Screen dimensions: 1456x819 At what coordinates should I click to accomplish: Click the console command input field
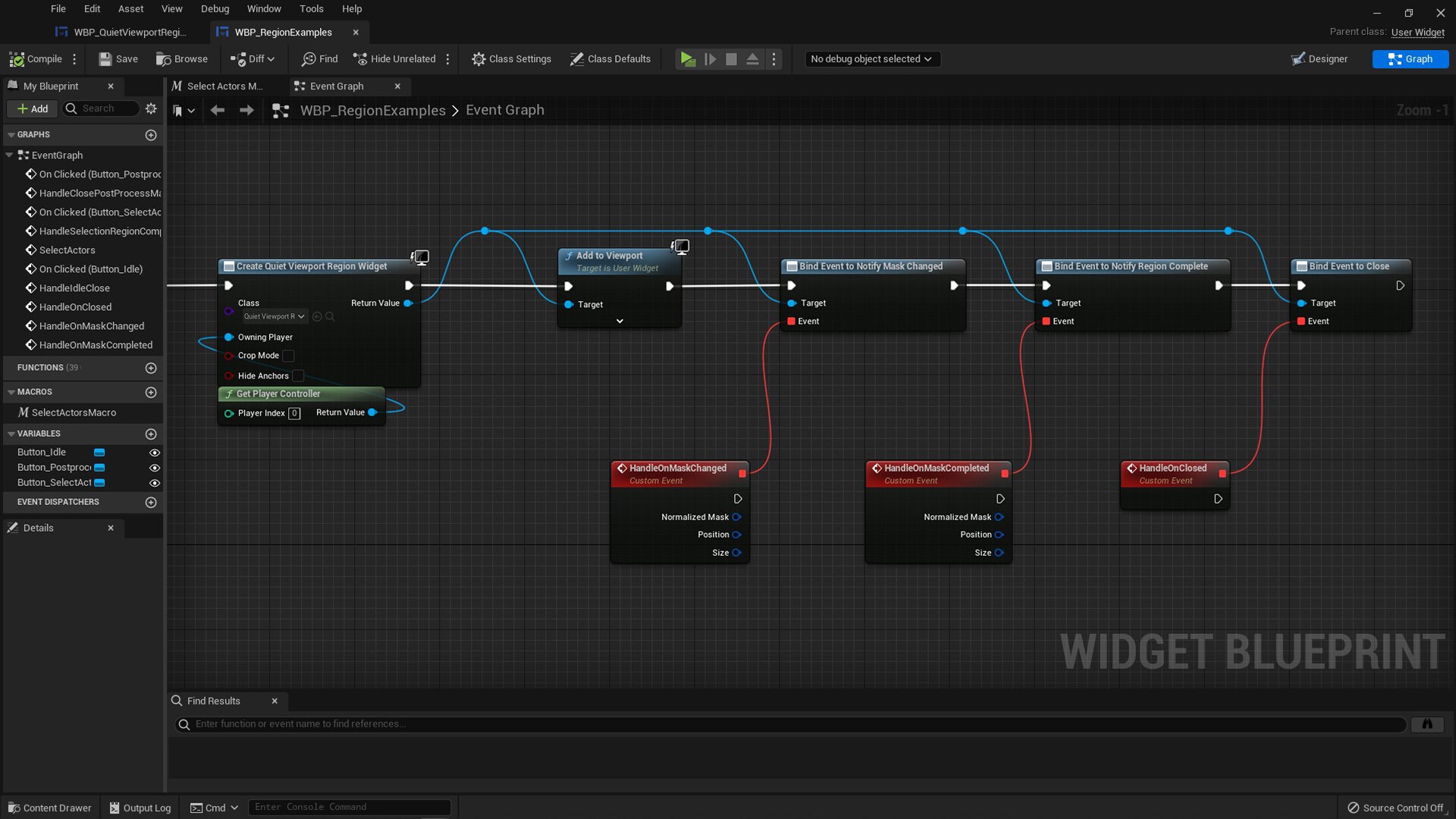coord(349,807)
